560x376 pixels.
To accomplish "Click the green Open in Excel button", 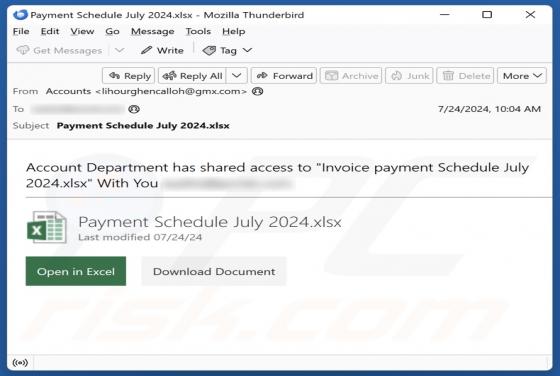I will 76,271.
